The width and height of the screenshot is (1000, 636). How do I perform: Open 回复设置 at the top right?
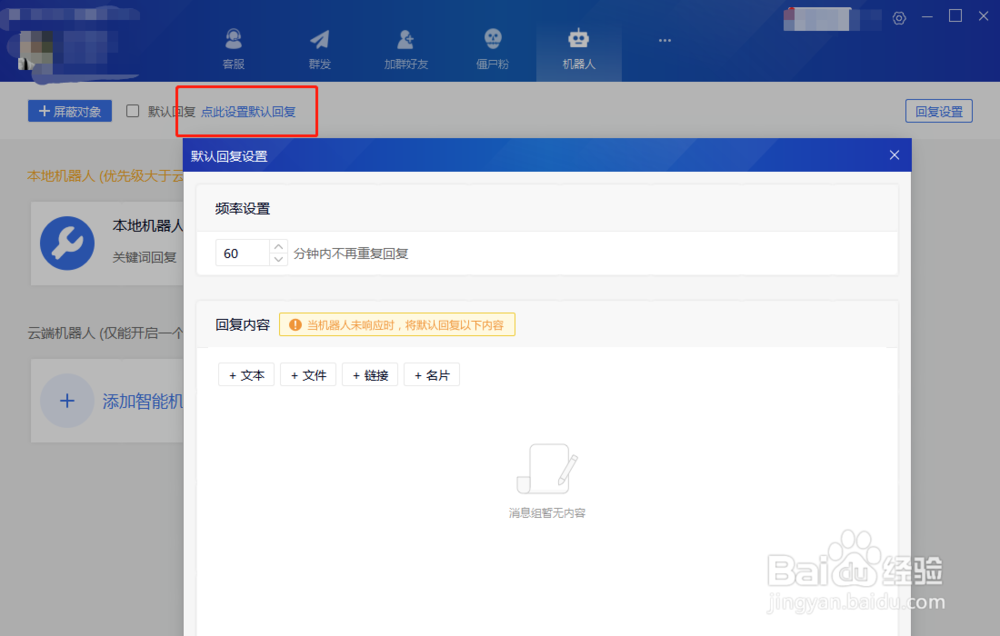point(938,111)
